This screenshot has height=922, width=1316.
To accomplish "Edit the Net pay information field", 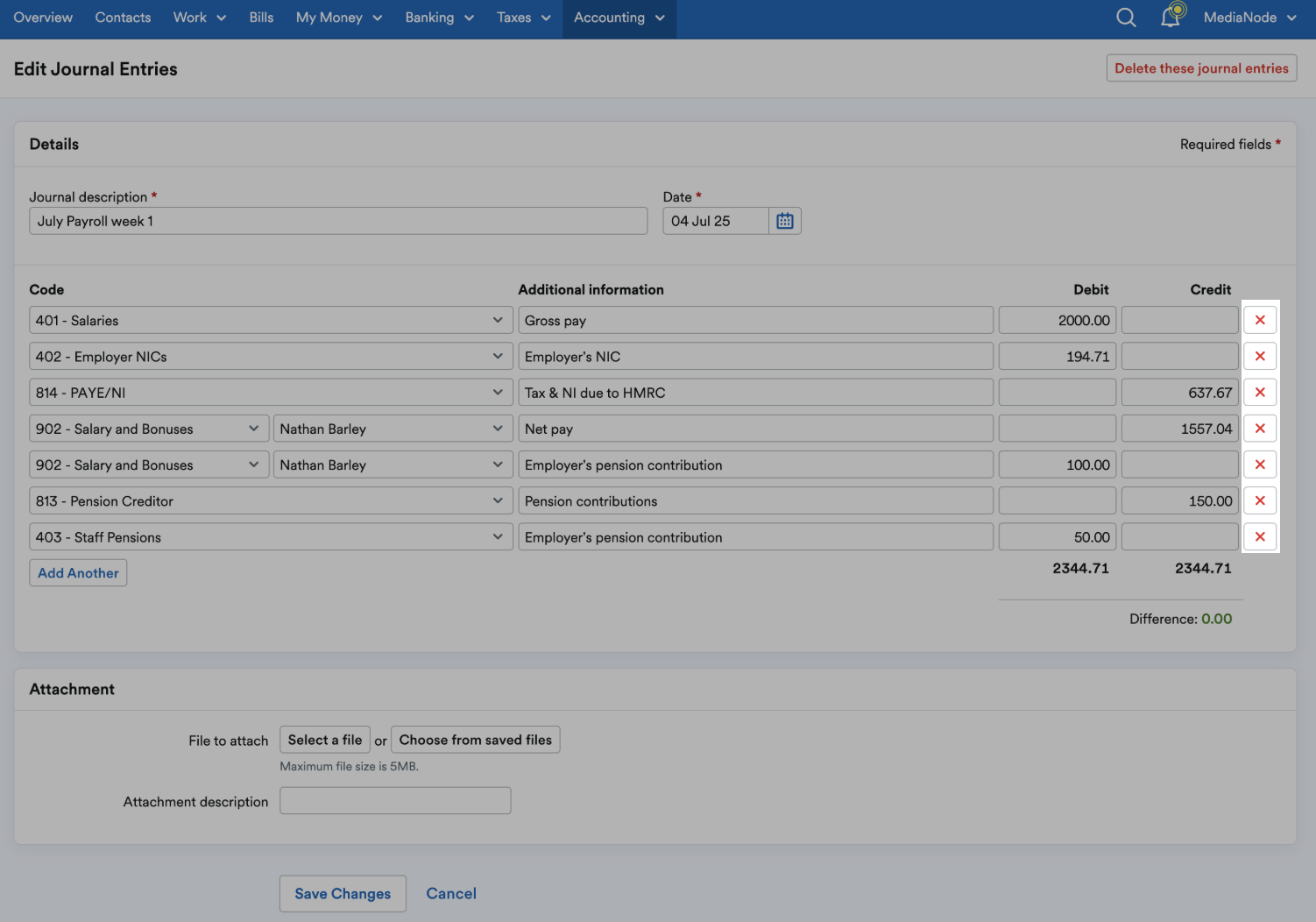I will [x=755, y=429].
